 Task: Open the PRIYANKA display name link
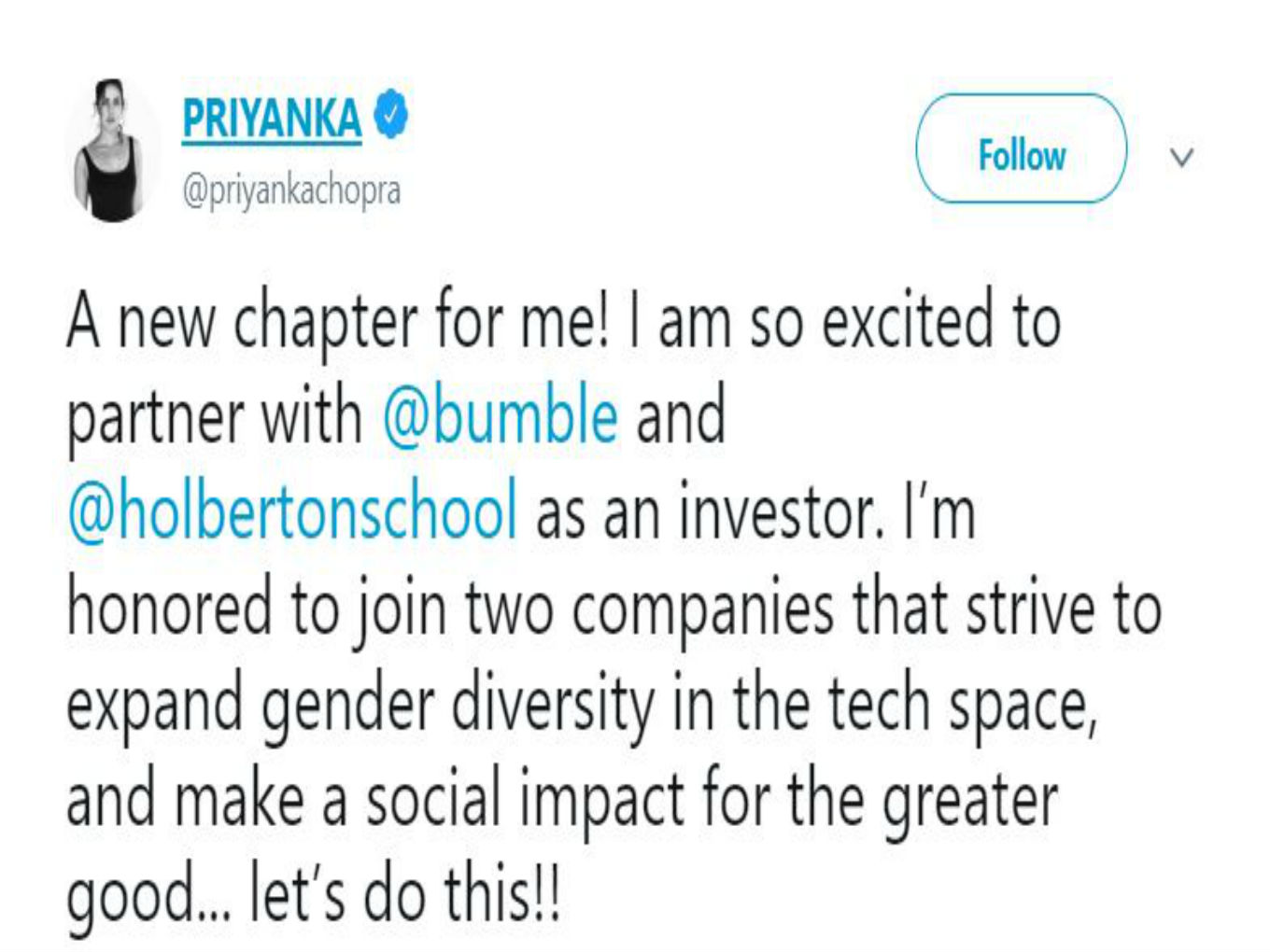[272, 119]
